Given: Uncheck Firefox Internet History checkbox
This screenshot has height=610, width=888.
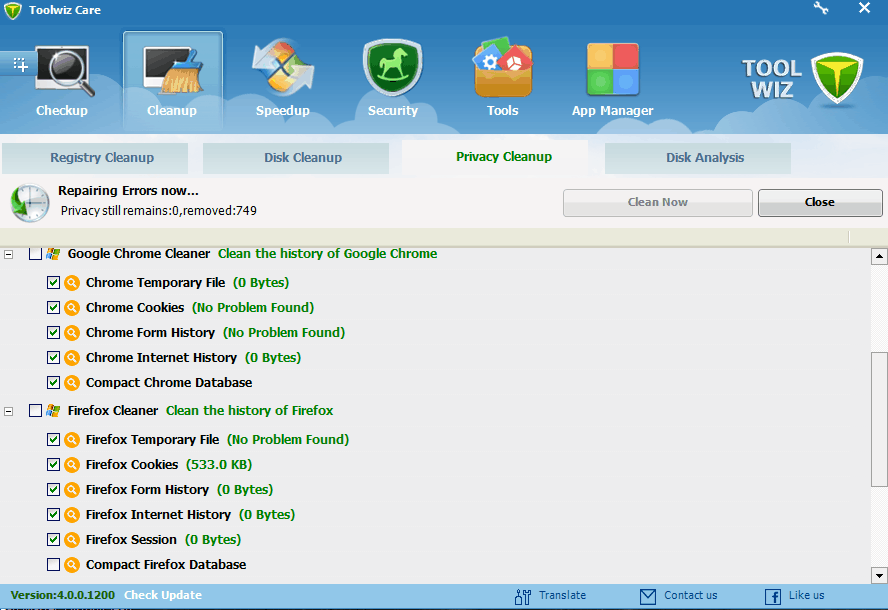Looking at the screenshot, I should (x=53, y=514).
